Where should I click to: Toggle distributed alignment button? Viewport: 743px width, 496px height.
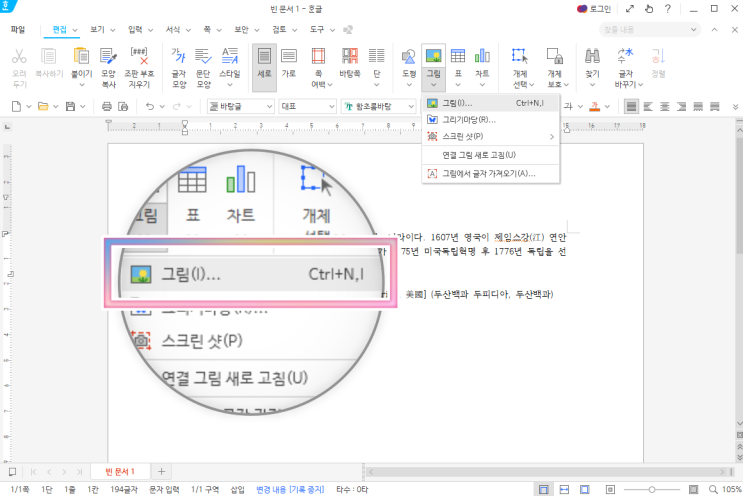(698, 106)
